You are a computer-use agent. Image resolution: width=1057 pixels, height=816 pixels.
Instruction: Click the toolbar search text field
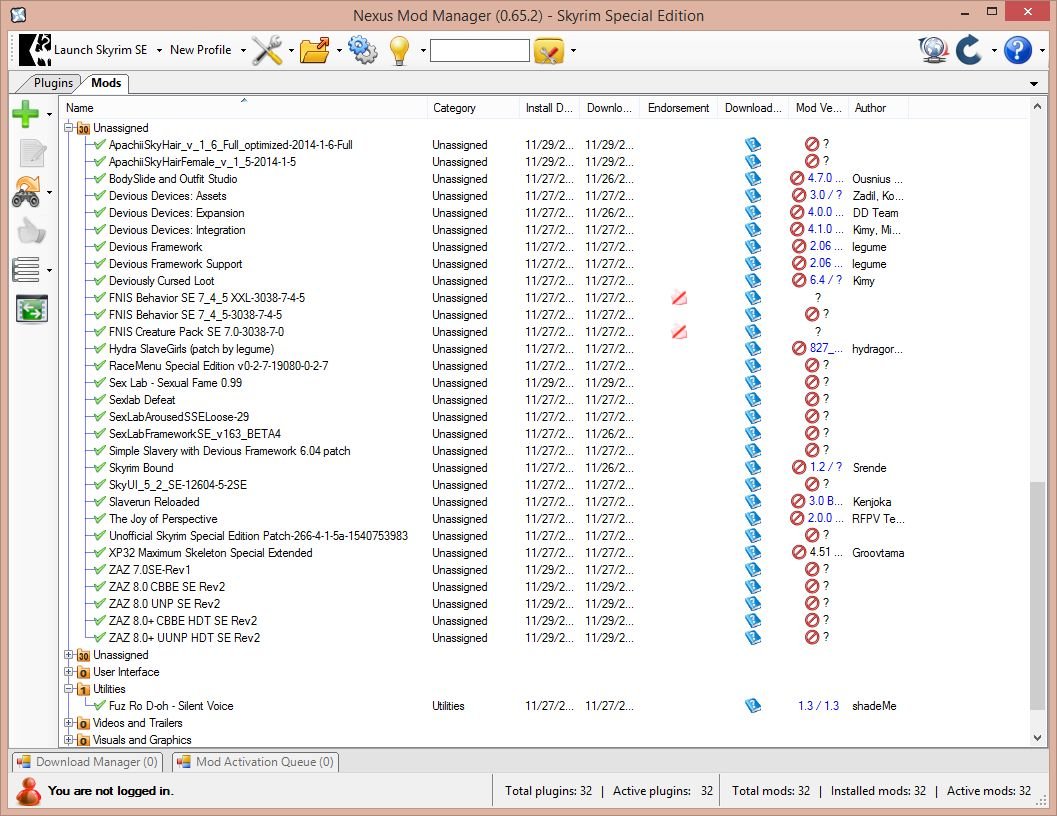480,51
